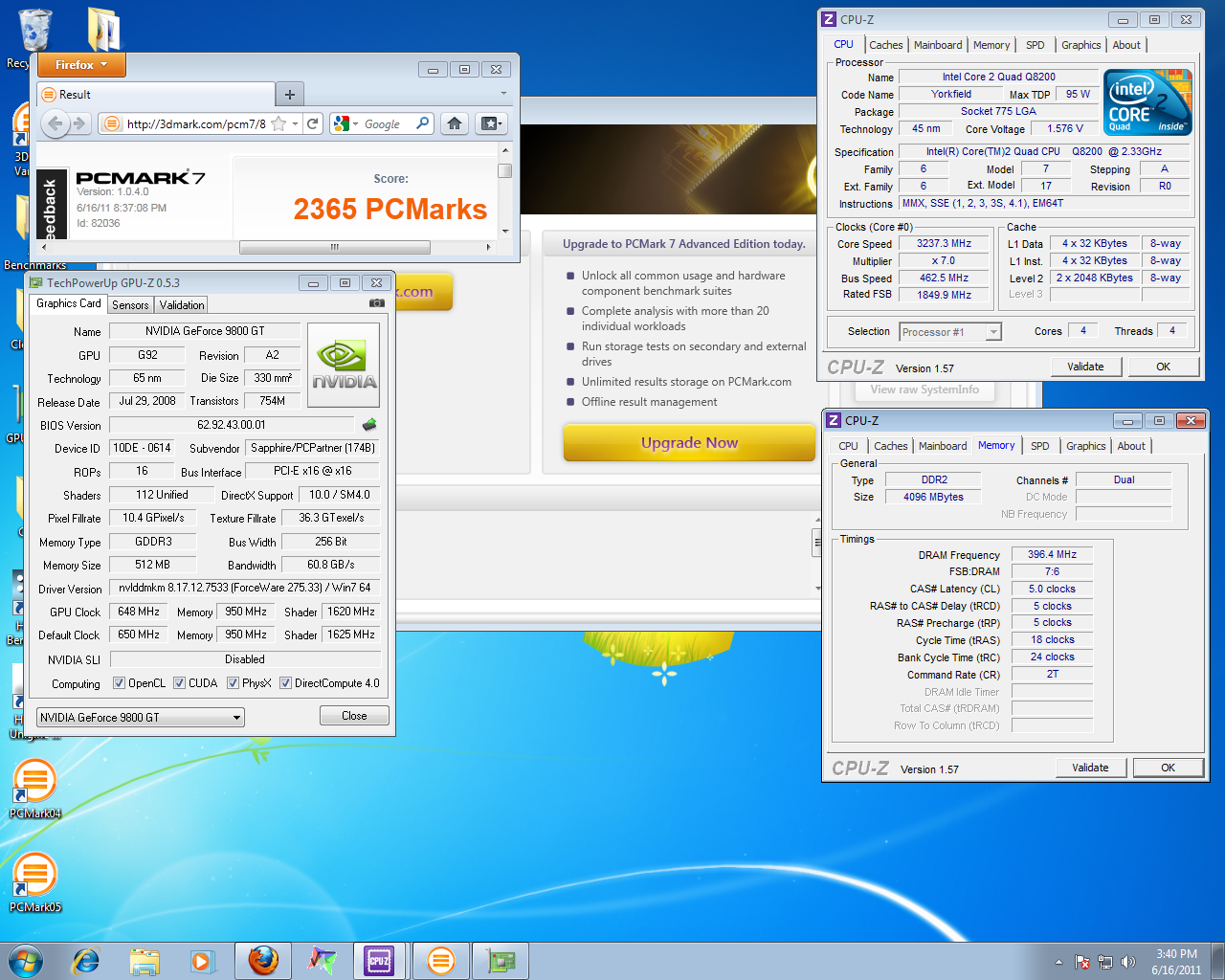Click the Upgrade Now button
The height and width of the screenshot is (980, 1225).
click(x=689, y=442)
